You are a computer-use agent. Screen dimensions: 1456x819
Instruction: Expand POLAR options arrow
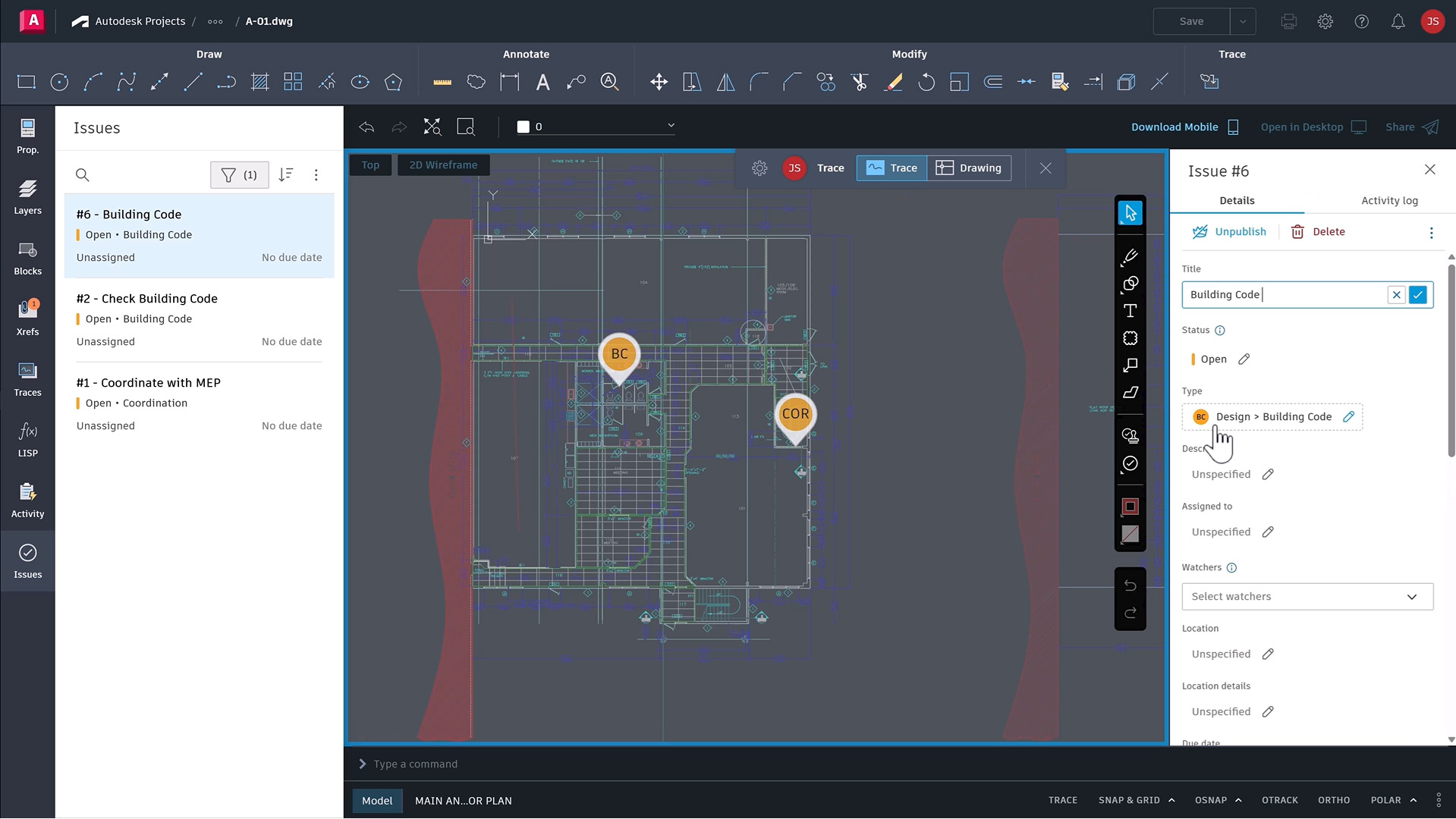1413,800
